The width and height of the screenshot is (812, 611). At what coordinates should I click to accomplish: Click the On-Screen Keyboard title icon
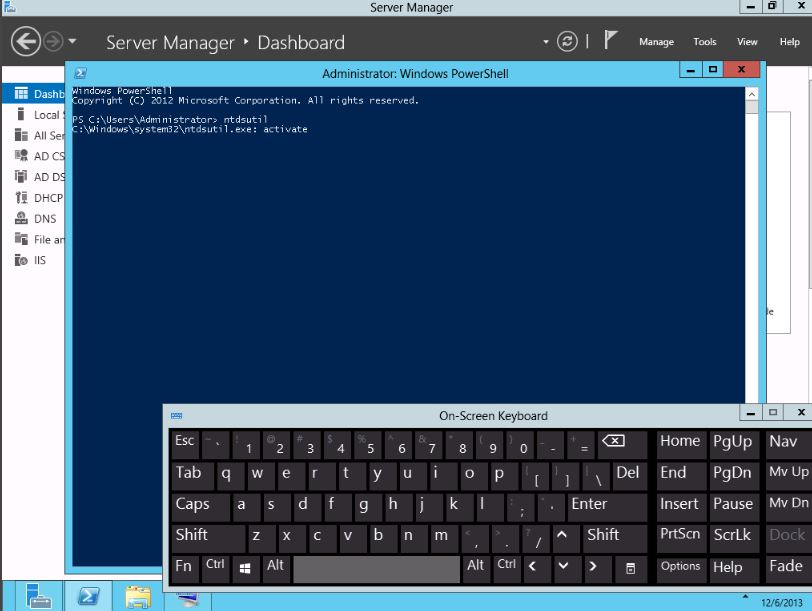[x=176, y=416]
